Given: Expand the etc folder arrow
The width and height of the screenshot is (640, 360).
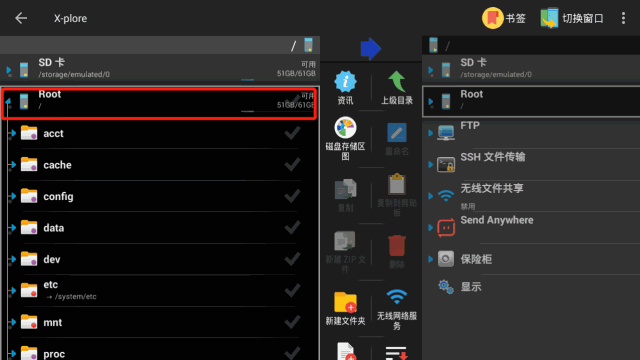Looking at the screenshot, I should (13, 290).
